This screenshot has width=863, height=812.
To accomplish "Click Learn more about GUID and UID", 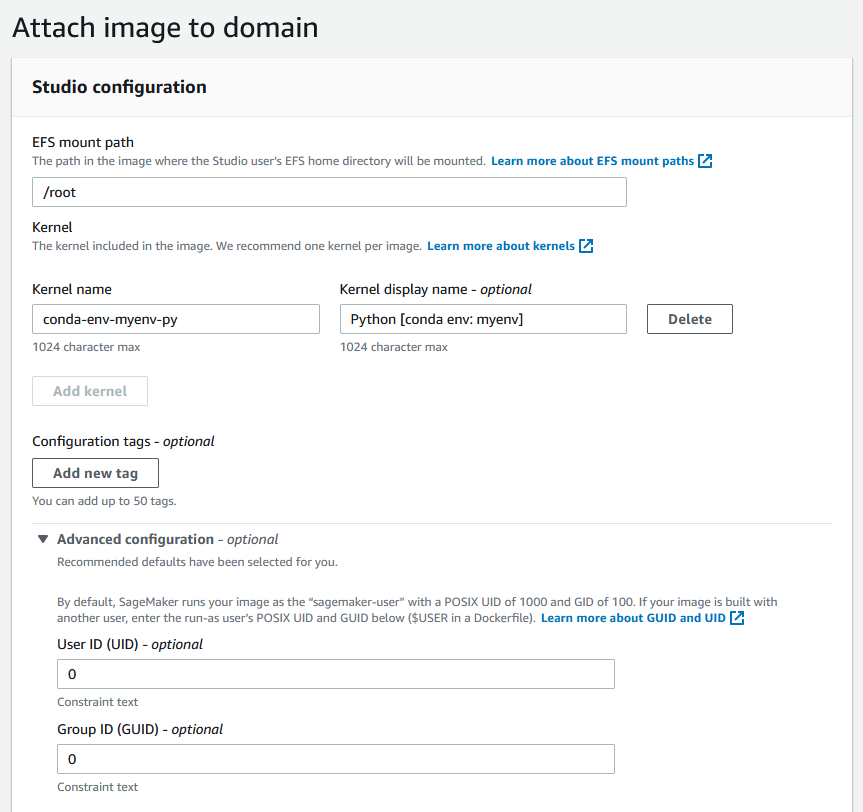I will pyautogui.click(x=633, y=618).
